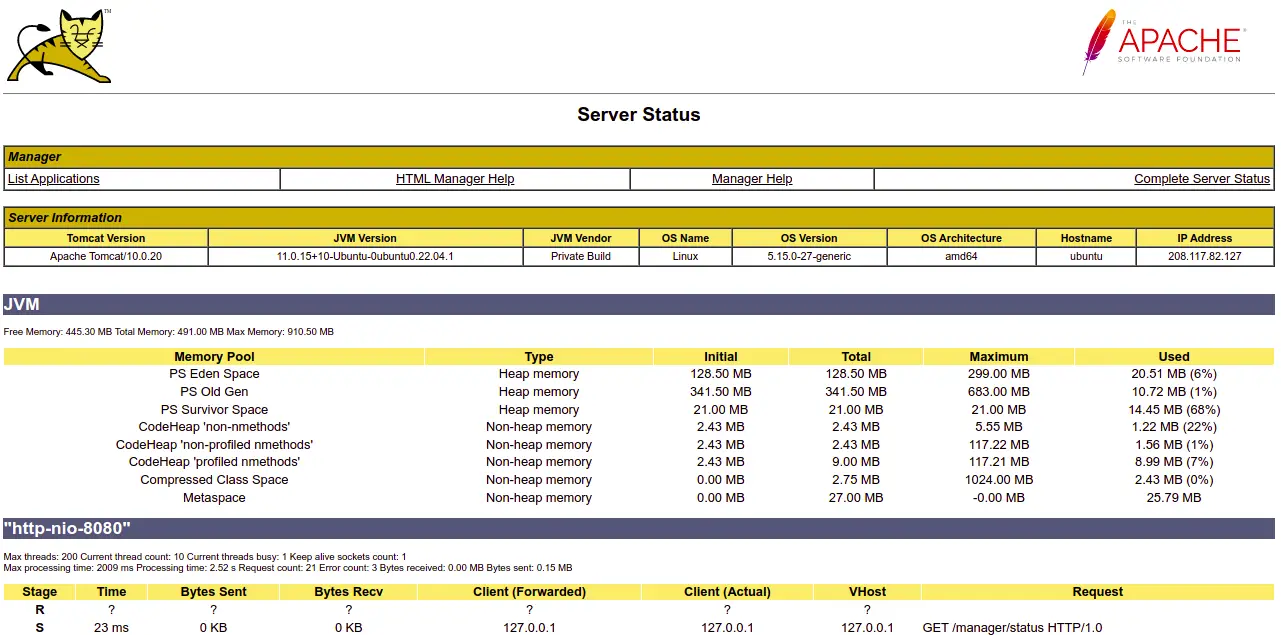This screenshot has height=635, width=1281.
Task: Select the PS Eden Space row label
Action: pos(214,374)
